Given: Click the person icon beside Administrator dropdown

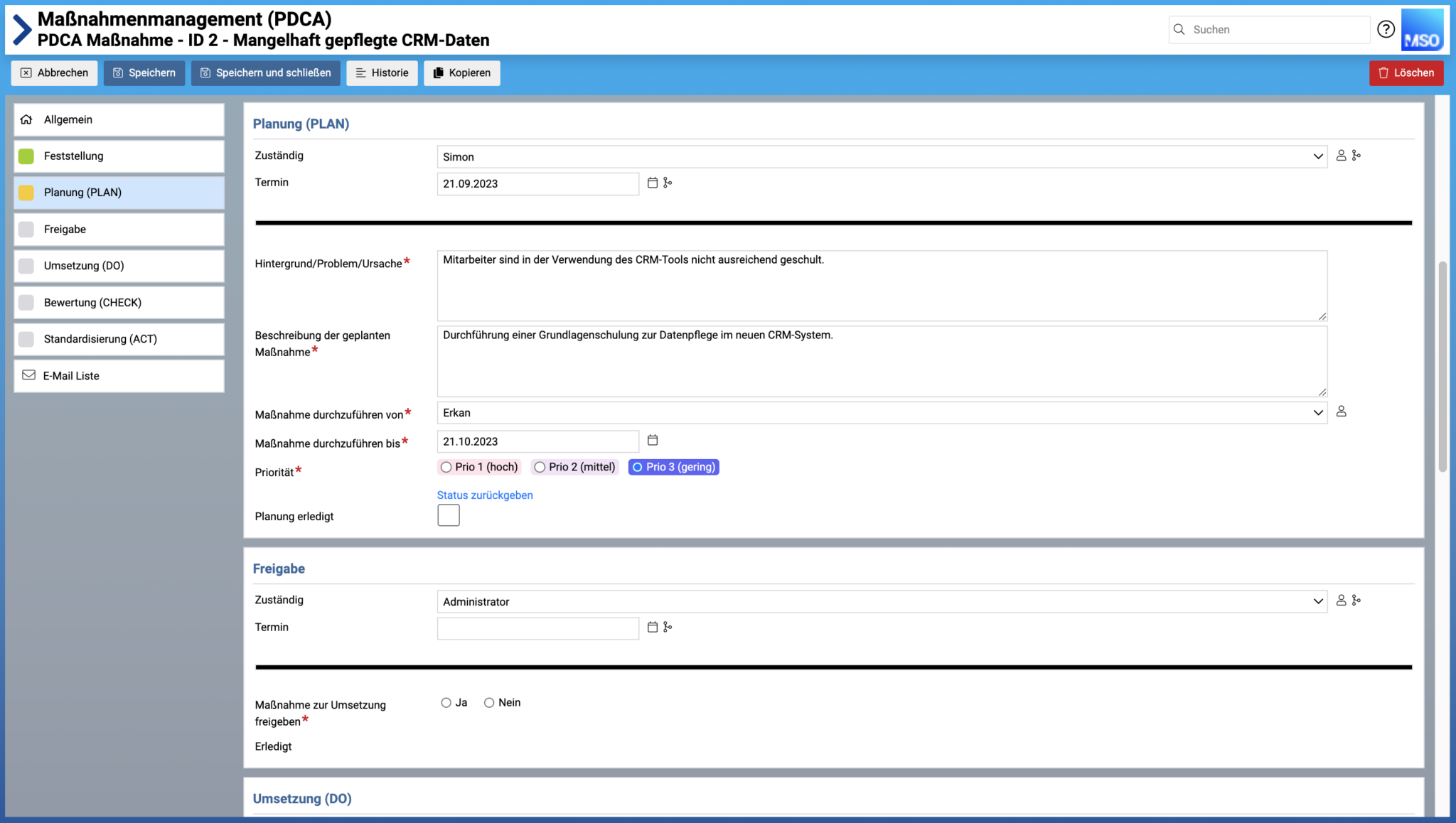Looking at the screenshot, I should coord(1341,601).
